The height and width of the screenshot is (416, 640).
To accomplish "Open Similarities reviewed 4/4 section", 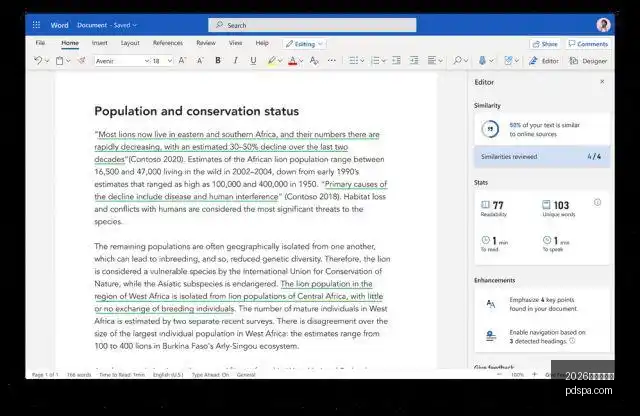I will pos(542,156).
